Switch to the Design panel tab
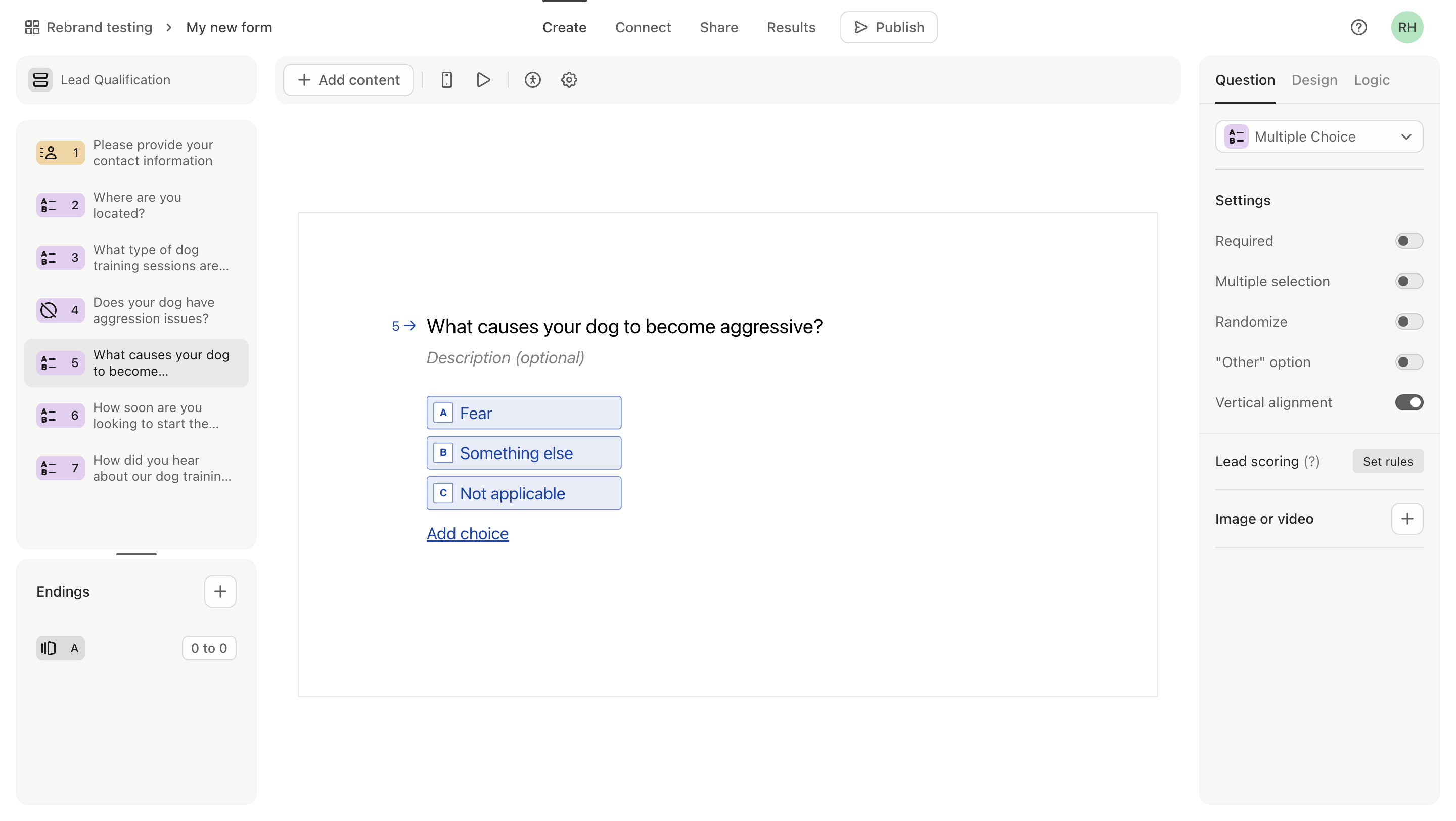The image size is (1456, 821). pyautogui.click(x=1314, y=80)
